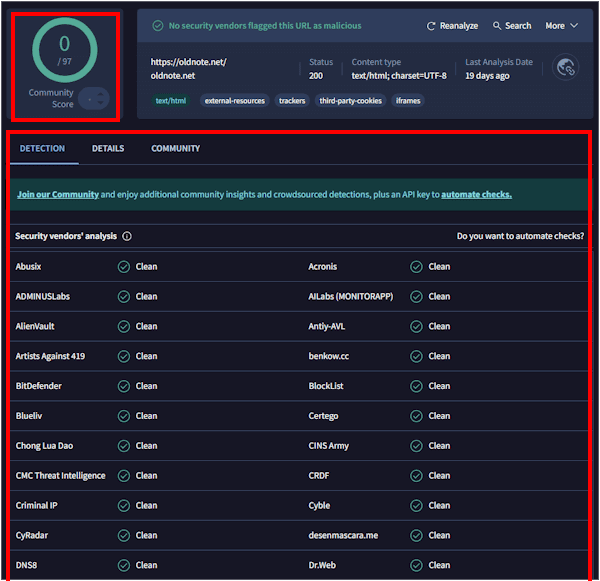Click the Clean check icon for desenmascara.me
600x581 pixels.
[x=416, y=535]
